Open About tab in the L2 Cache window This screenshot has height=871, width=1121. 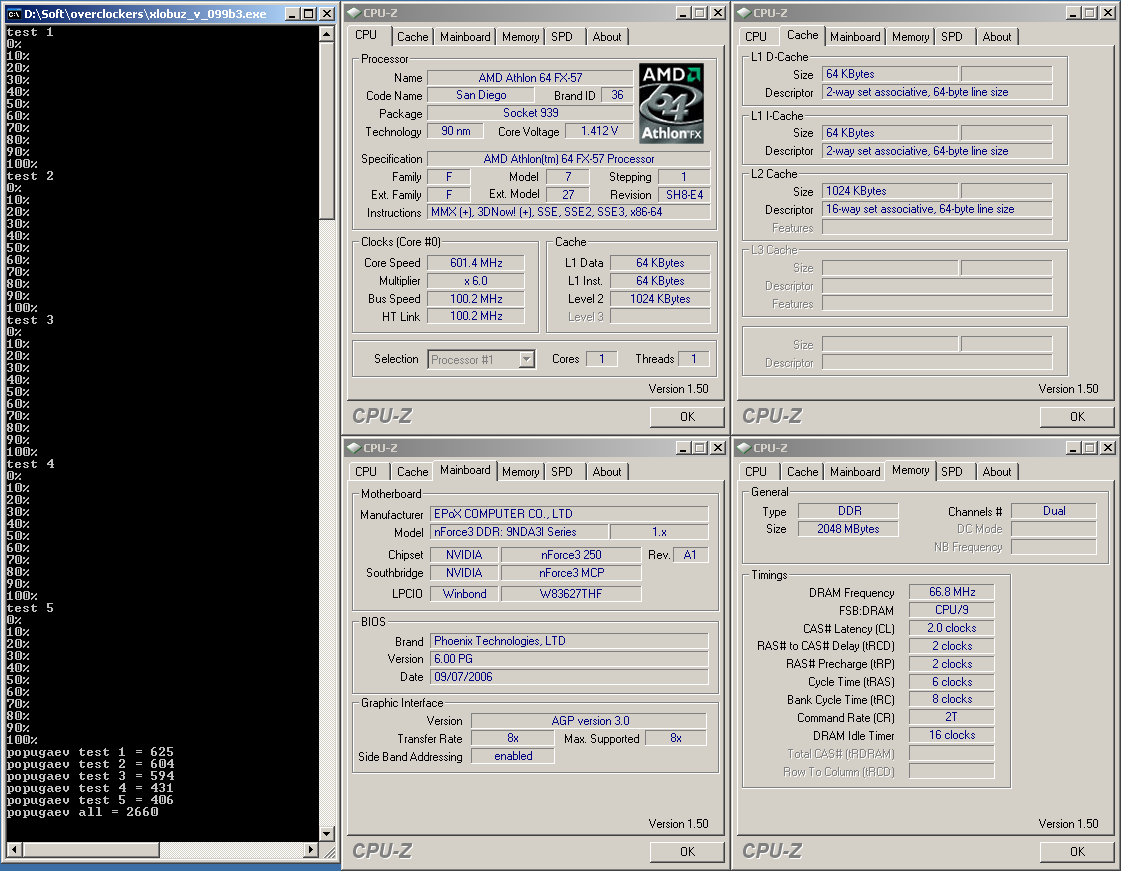point(996,37)
